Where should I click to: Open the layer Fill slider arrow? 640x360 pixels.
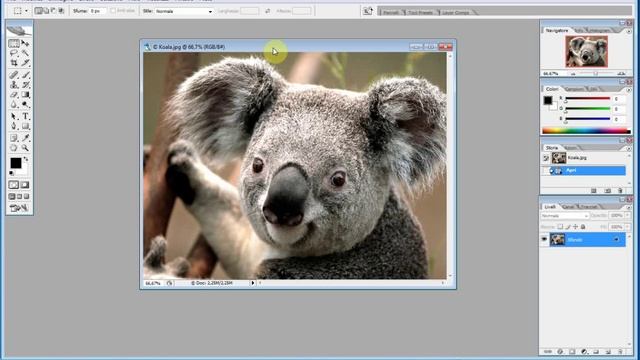(x=628, y=227)
